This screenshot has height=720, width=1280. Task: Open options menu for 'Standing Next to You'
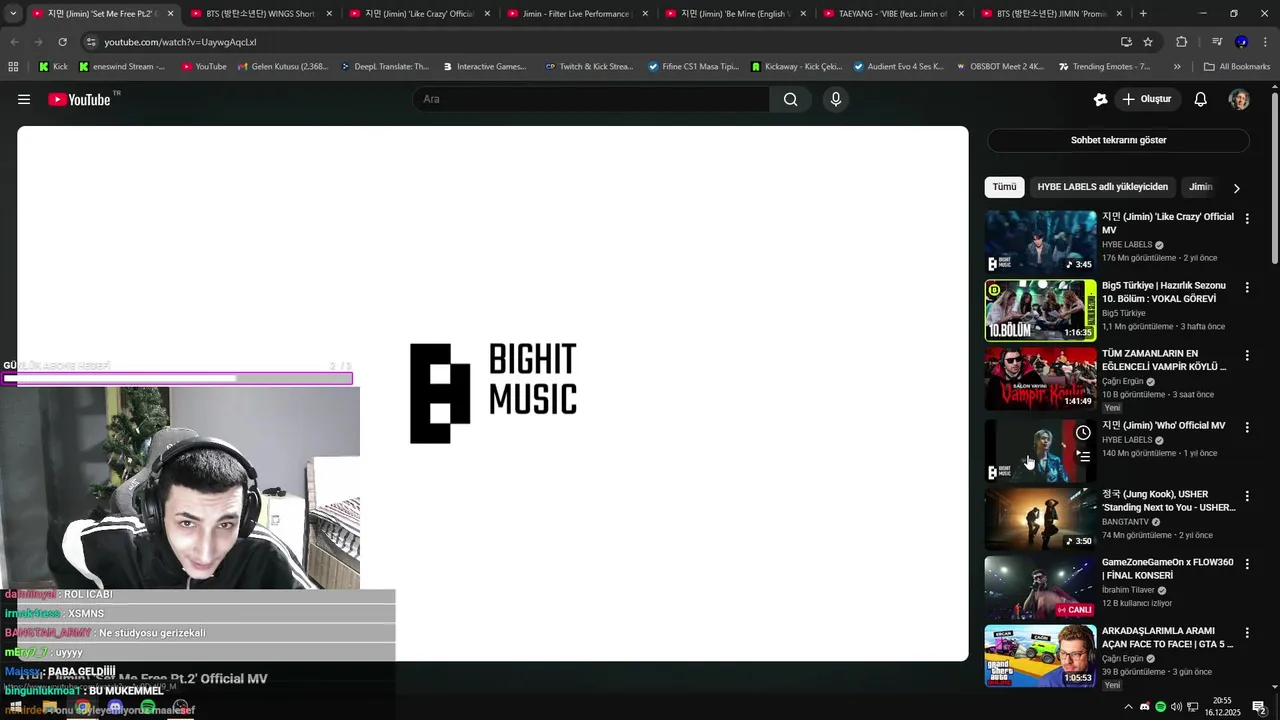[x=1247, y=496]
